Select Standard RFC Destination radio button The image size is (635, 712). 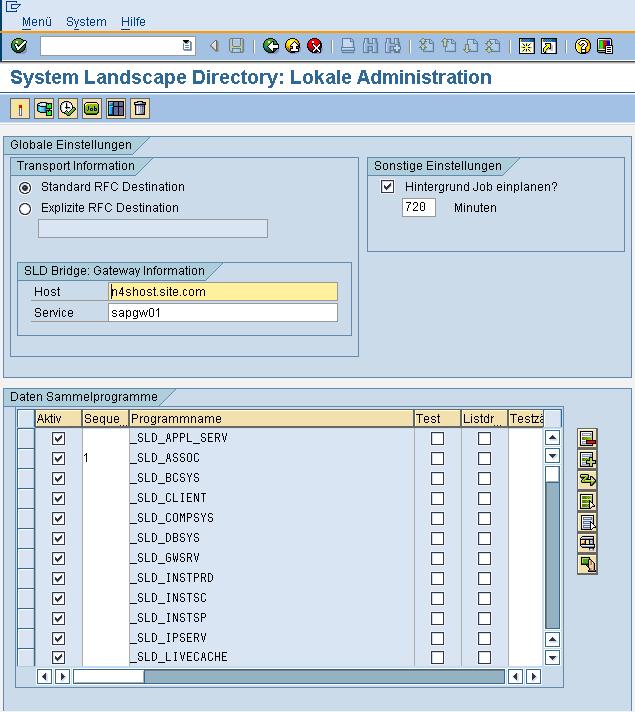click(25, 188)
